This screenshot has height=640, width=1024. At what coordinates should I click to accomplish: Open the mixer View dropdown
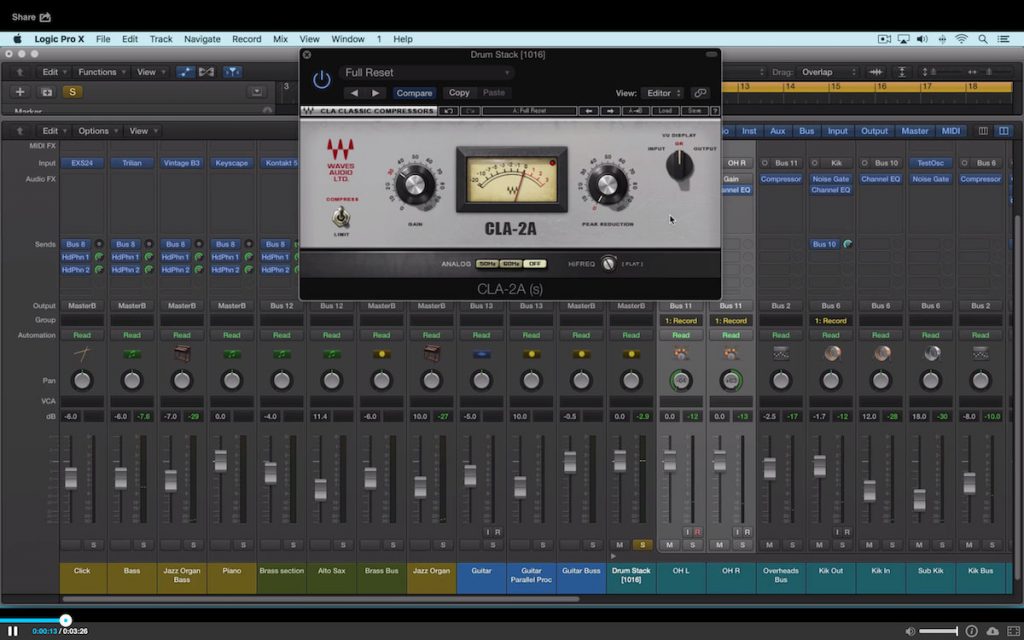(142, 131)
